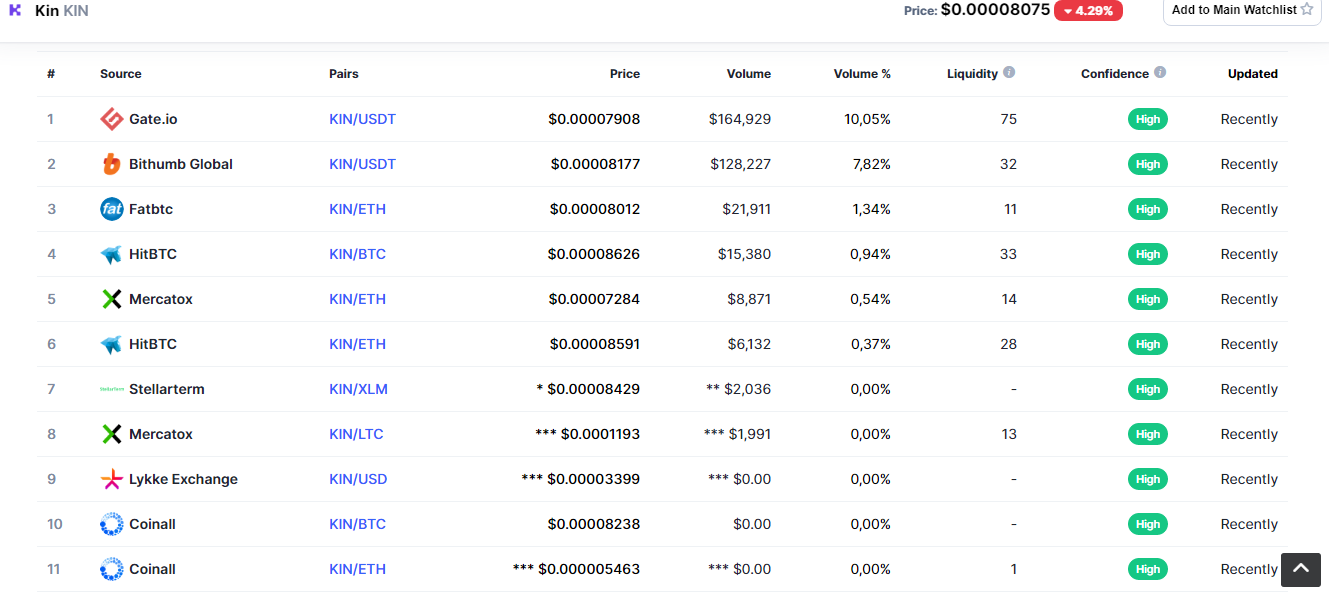Open the KIN/LTC pair link
Viewport: 1329px width, 593px height.
pos(356,434)
